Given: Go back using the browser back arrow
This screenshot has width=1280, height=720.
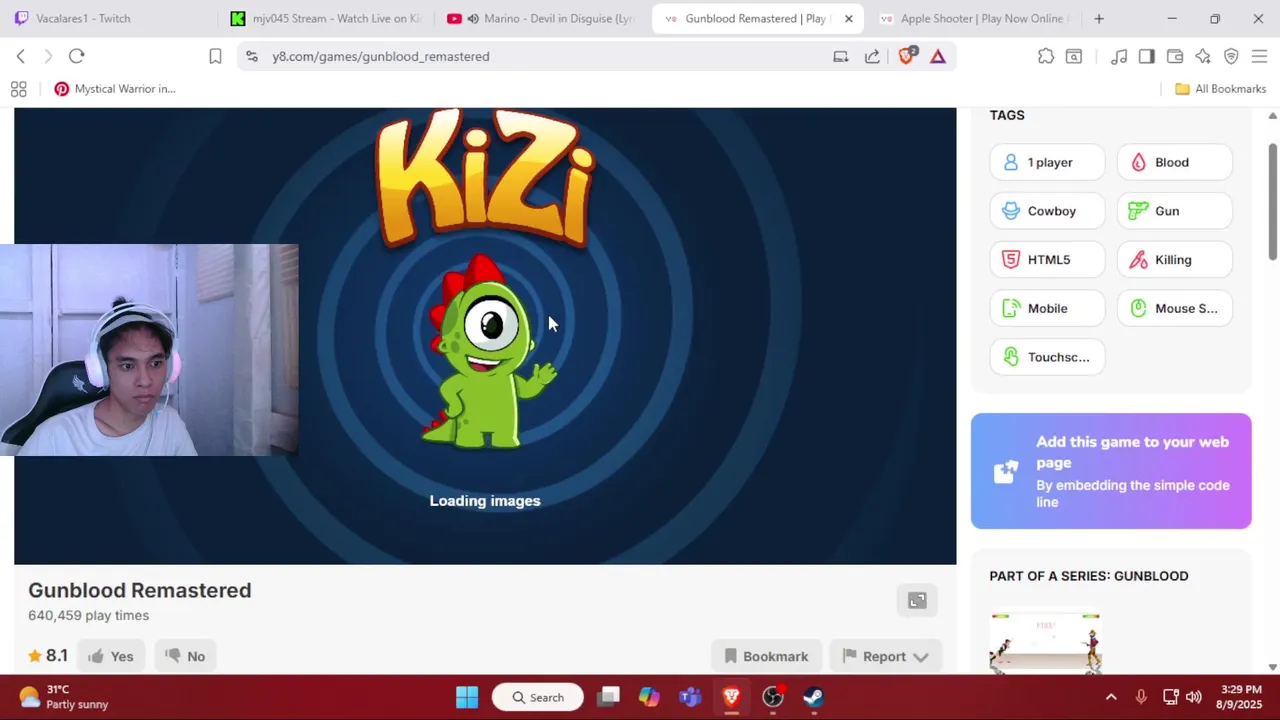Looking at the screenshot, I should pyautogui.click(x=20, y=56).
